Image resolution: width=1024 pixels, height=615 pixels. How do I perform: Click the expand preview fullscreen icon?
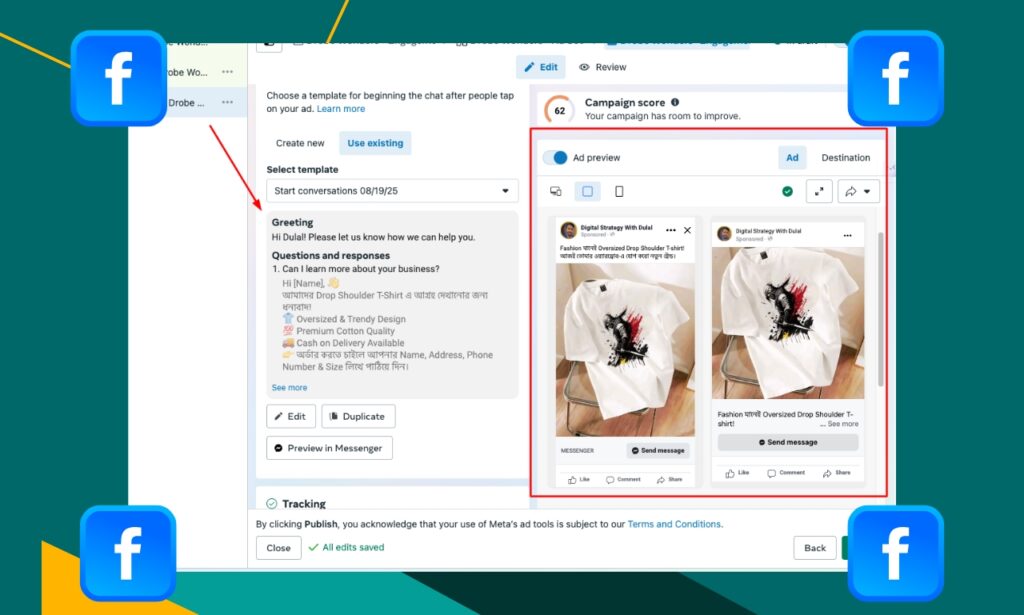pos(819,191)
